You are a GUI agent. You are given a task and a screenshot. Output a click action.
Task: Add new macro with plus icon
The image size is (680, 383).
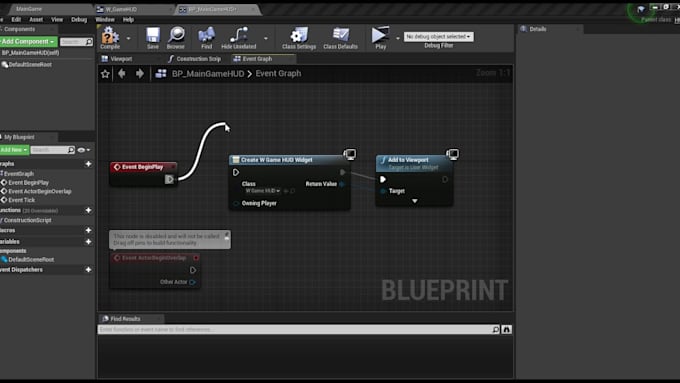(x=88, y=230)
